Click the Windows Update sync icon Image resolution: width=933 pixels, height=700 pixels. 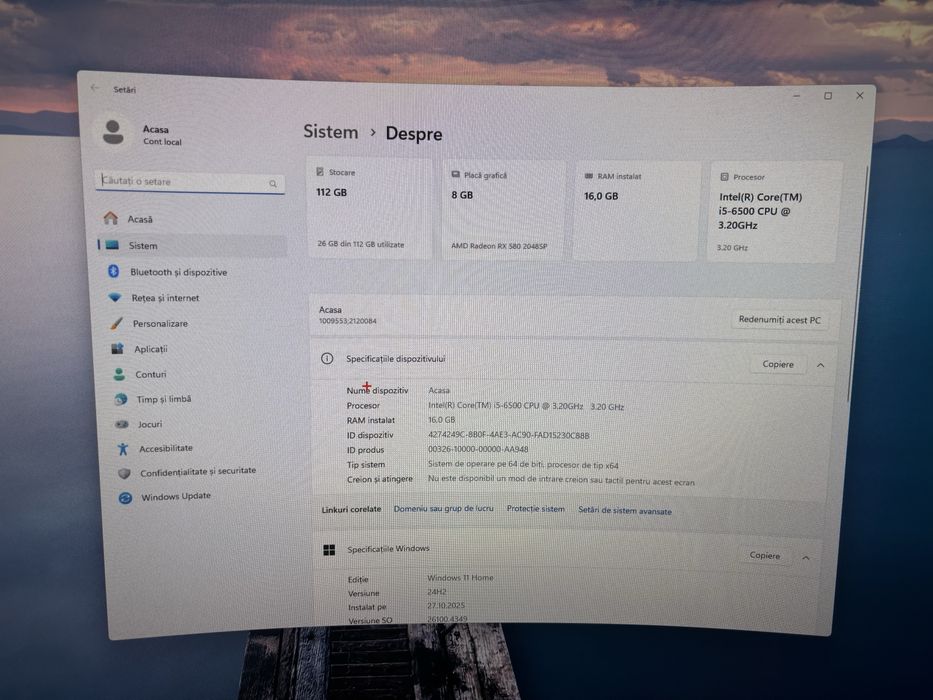pos(125,498)
